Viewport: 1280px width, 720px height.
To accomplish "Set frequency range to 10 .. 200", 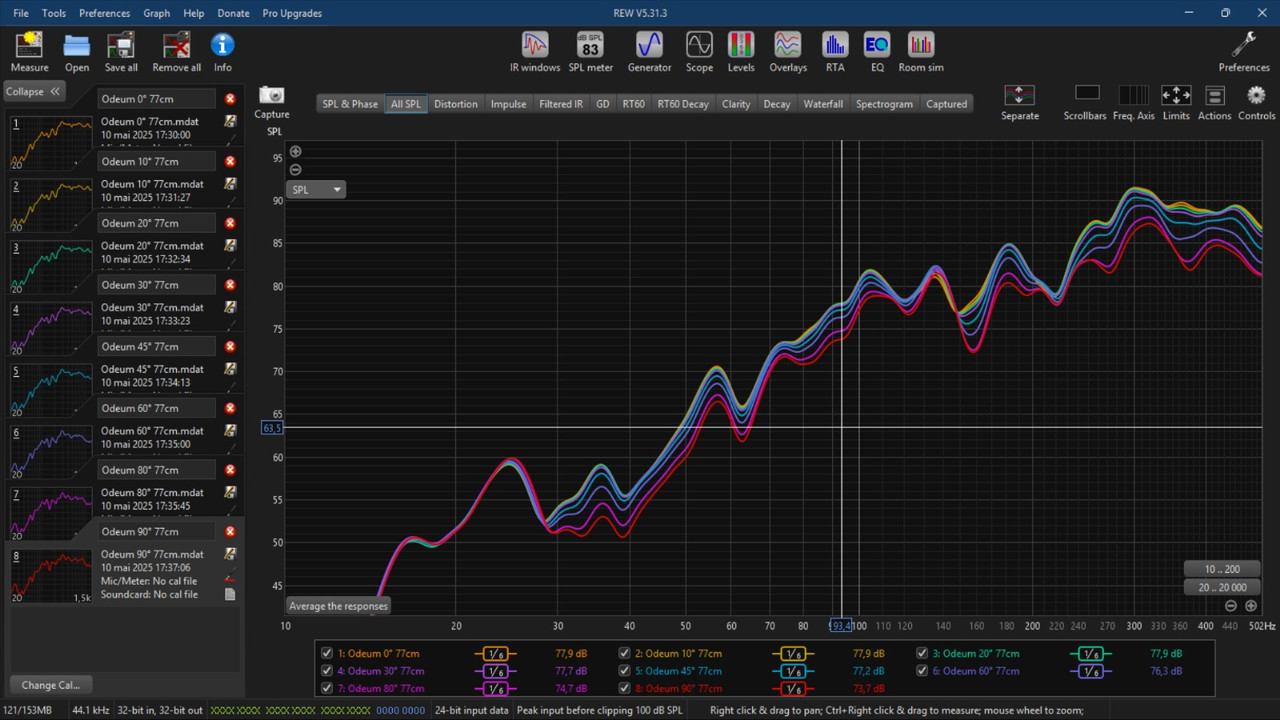I will pyautogui.click(x=1222, y=569).
